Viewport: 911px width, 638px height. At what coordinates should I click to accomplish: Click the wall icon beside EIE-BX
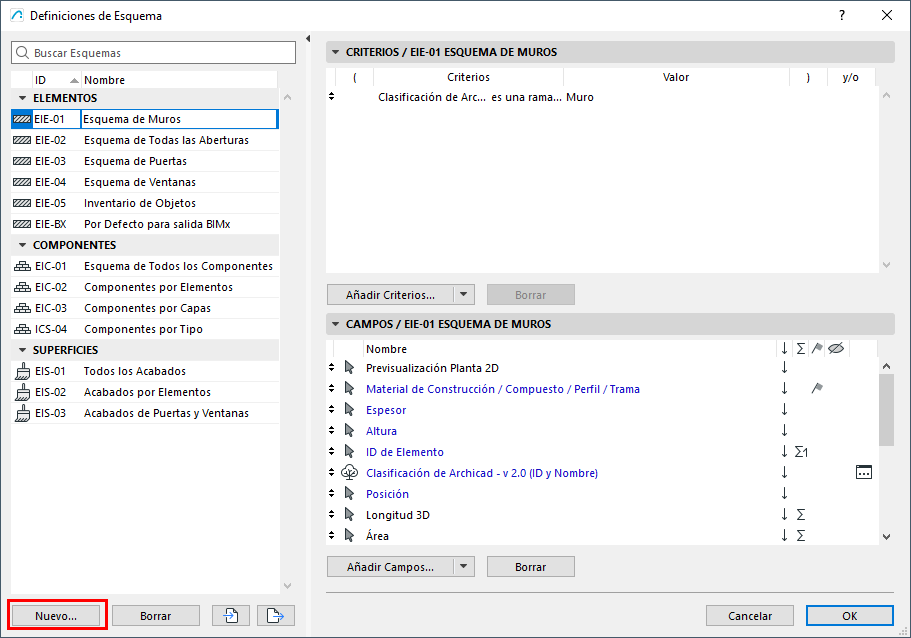22,224
